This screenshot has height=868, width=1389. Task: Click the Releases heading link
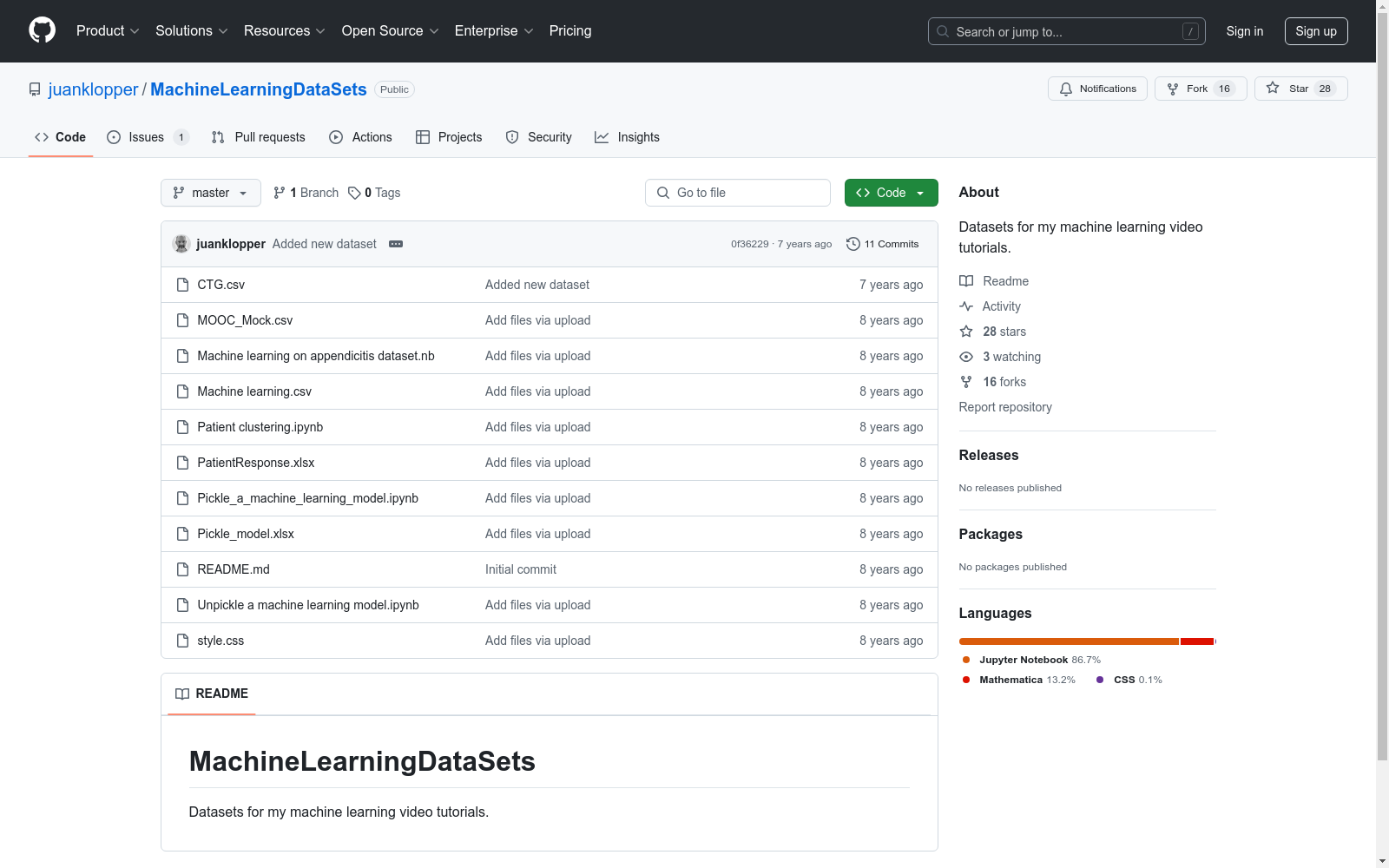(989, 455)
